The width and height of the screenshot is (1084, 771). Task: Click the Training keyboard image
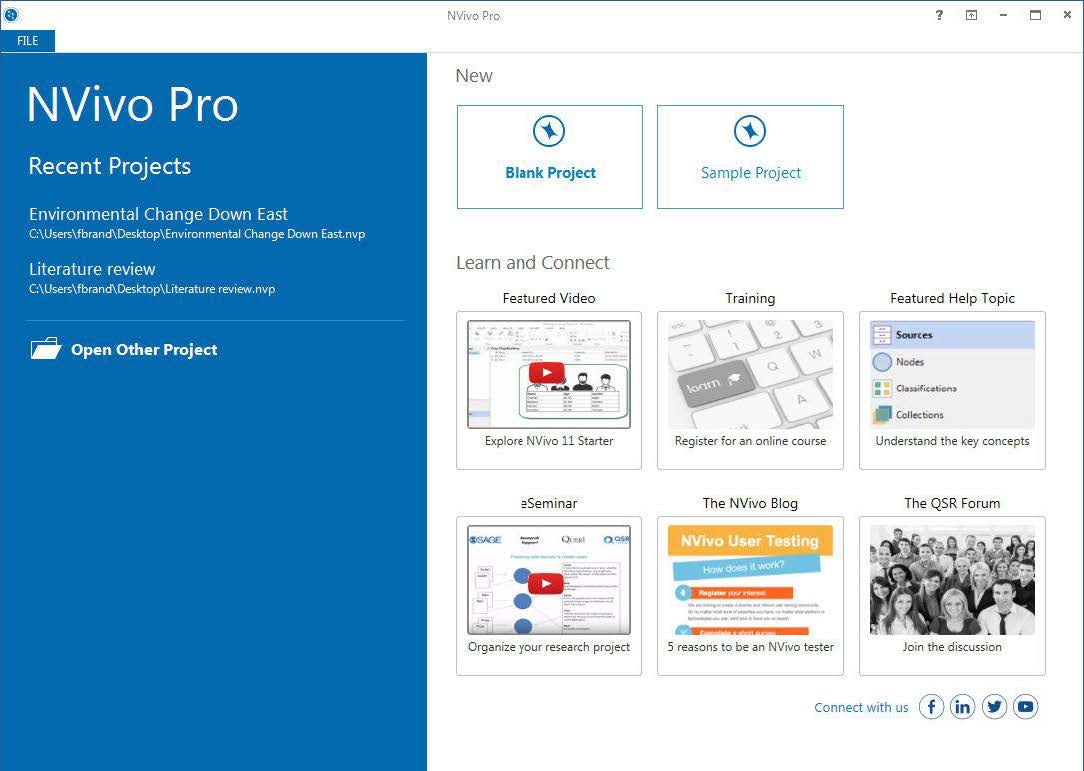pyautogui.click(x=750, y=374)
